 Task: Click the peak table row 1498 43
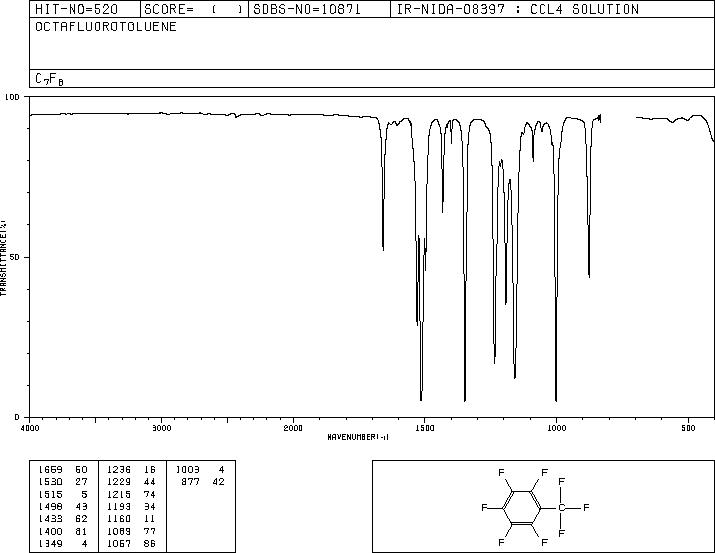(x=63, y=506)
